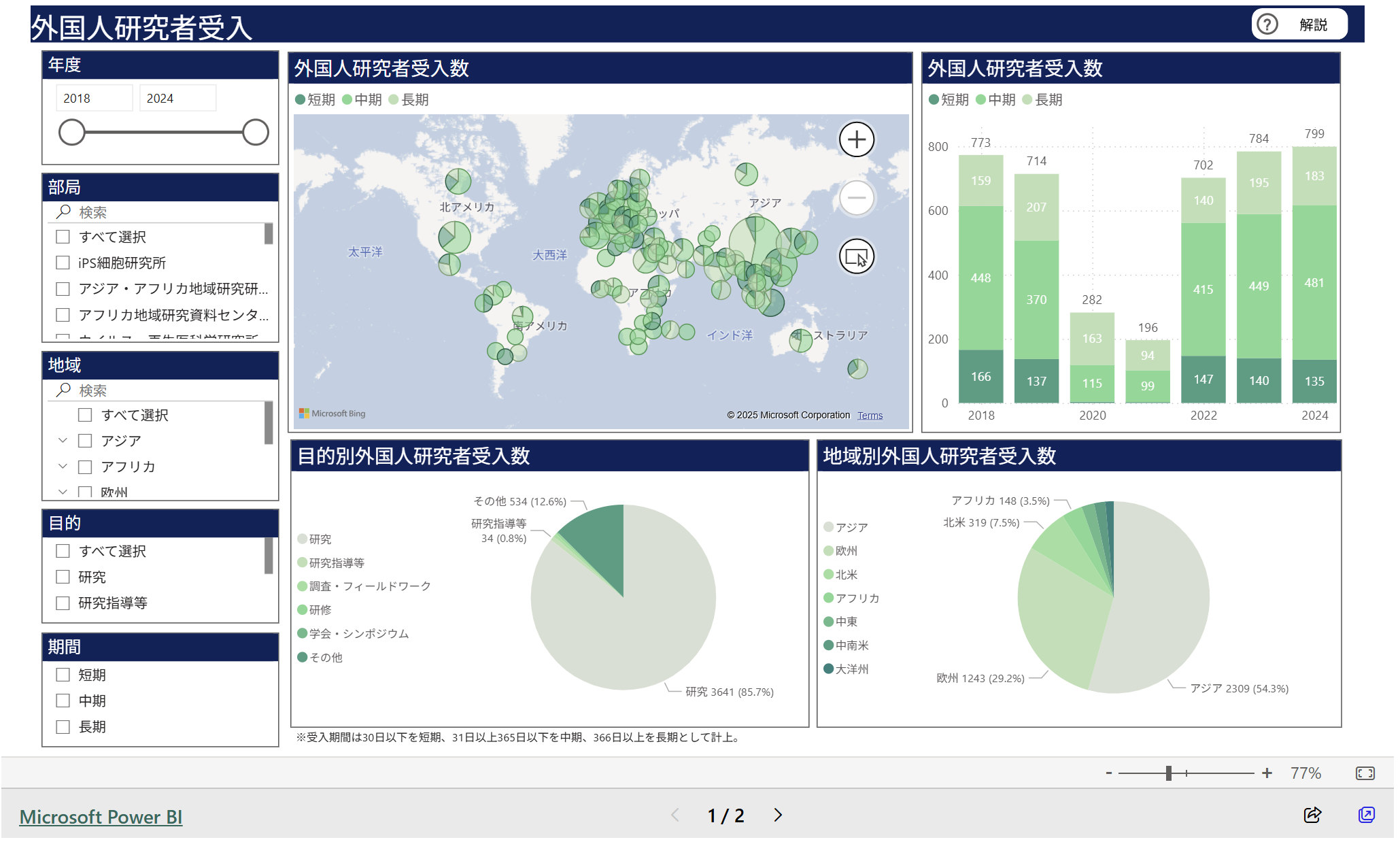Click the 2018 start year slider handle
The image size is (1400, 842).
coord(72,133)
